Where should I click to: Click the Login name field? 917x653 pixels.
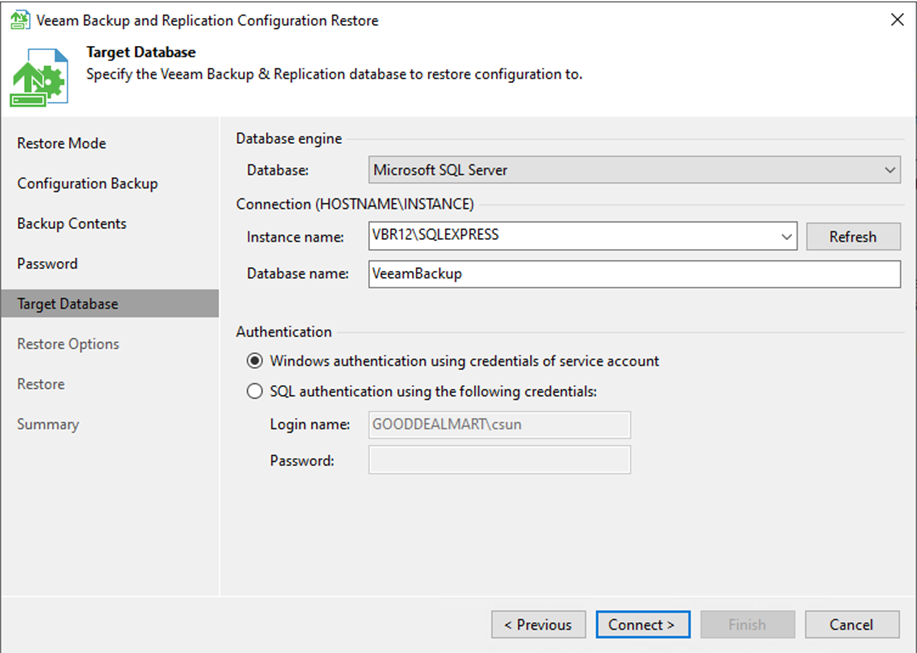[x=499, y=424]
